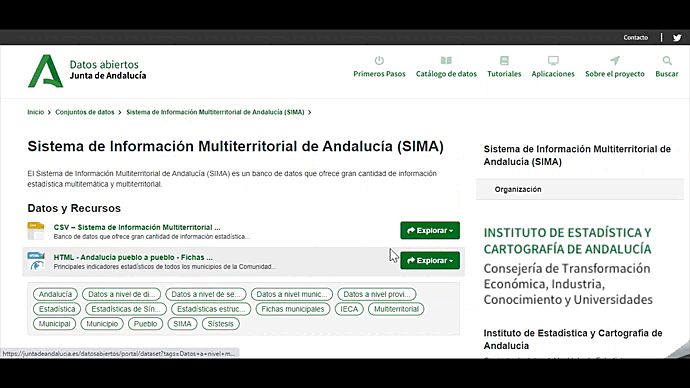The image size is (690, 388).
Task: Click the Aplicaciones monitor icon
Action: coord(553,60)
